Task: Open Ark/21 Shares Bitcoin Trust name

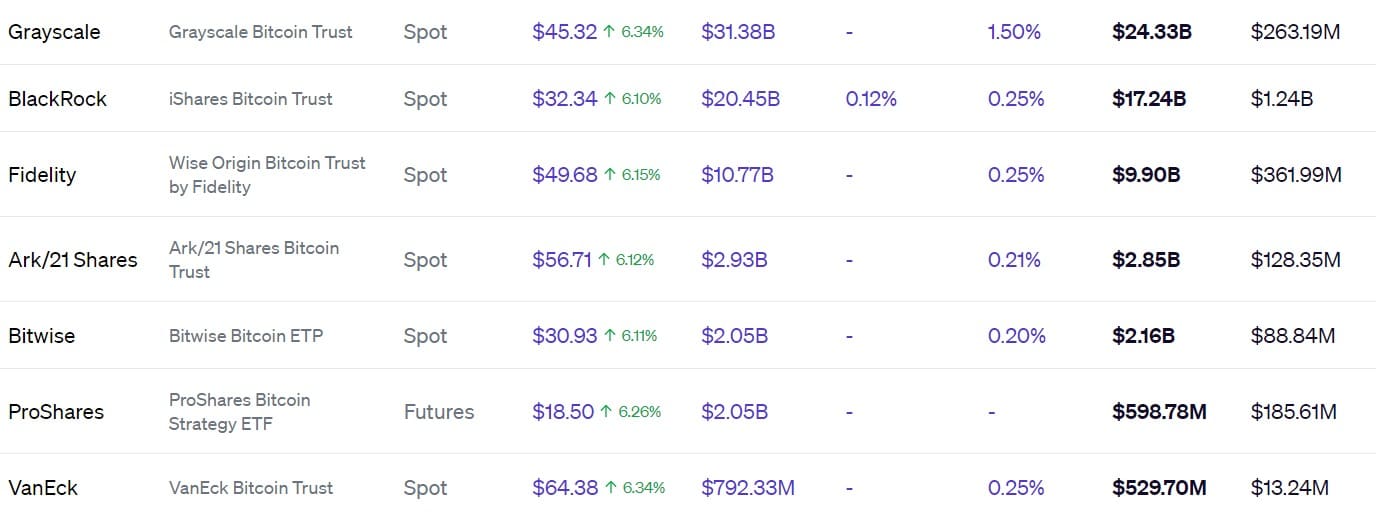Action: point(254,260)
